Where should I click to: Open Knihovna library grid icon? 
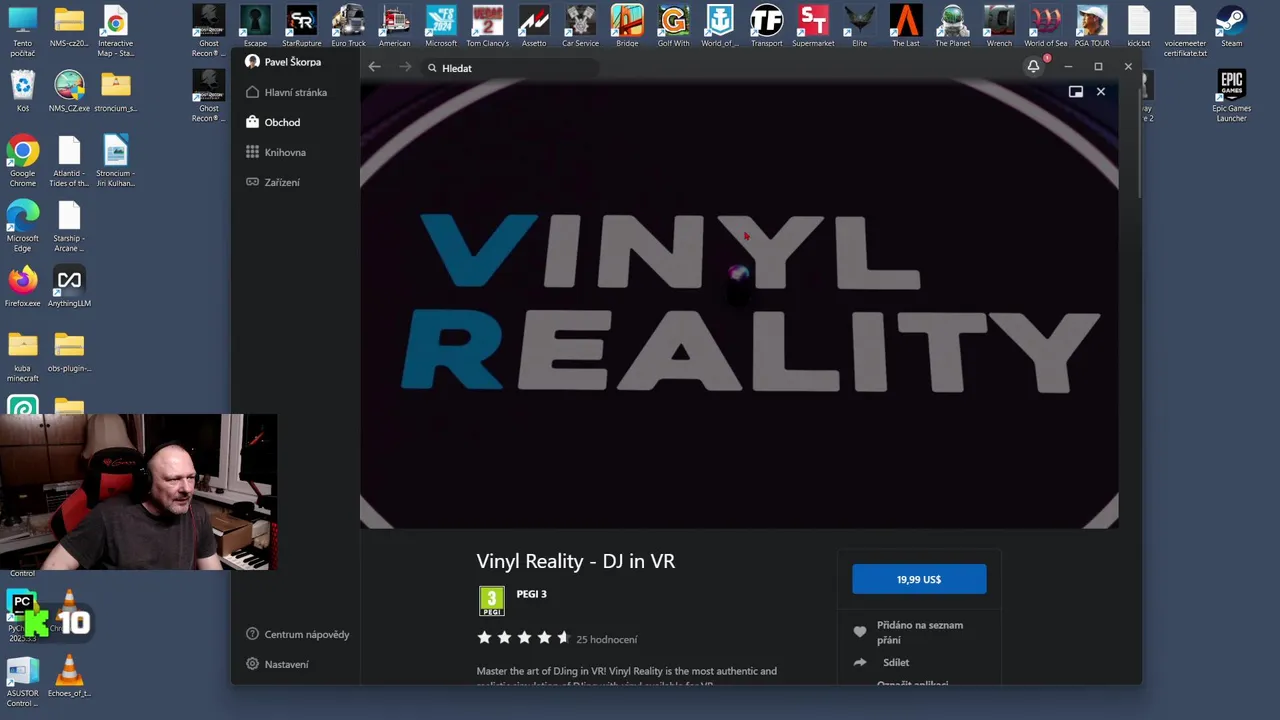pos(252,152)
